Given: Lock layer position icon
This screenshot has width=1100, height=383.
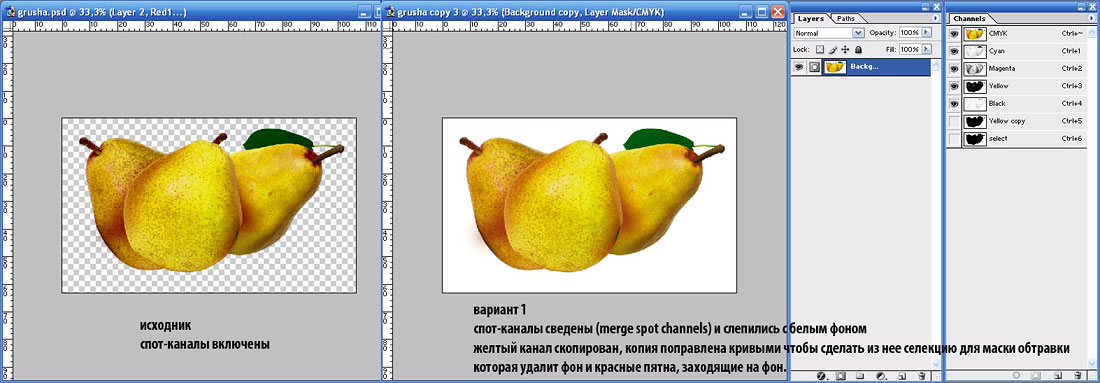Looking at the screenshot, I should 845,50.
